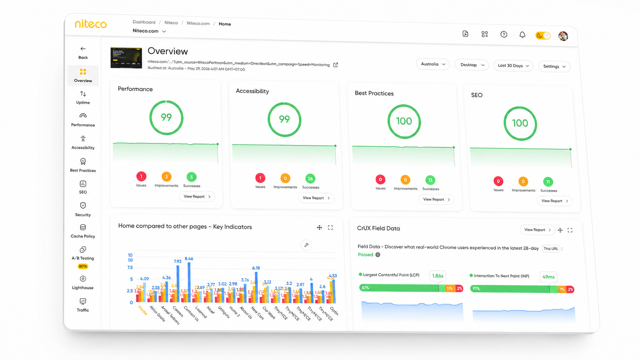Click the Home label on the chart axis

[143, 310]
